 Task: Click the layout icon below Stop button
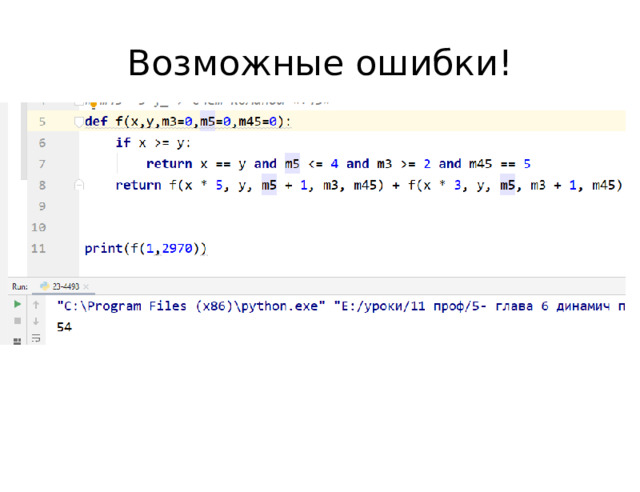tap(17, 341)
